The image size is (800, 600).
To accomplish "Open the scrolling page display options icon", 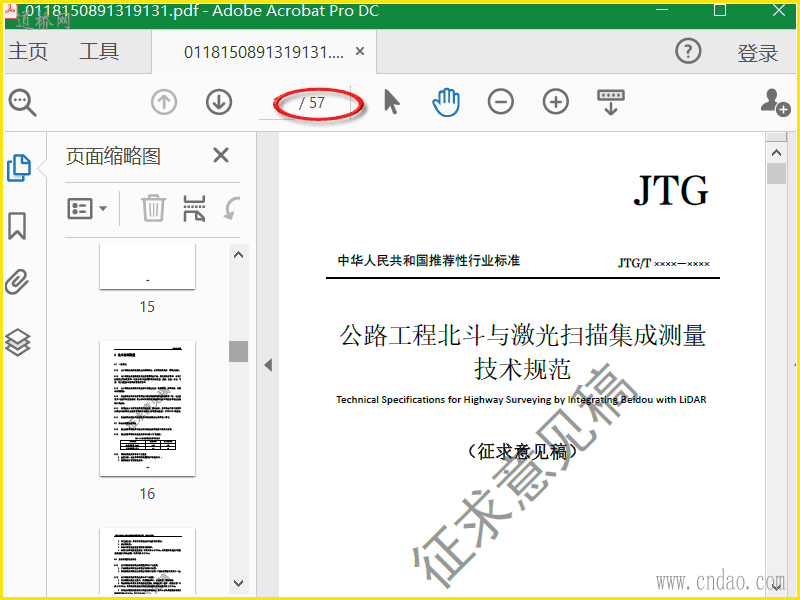I will 611,102.
